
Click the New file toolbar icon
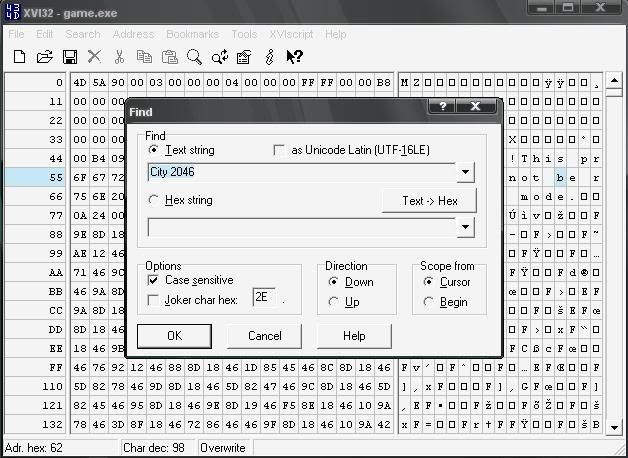click(19, 57)
